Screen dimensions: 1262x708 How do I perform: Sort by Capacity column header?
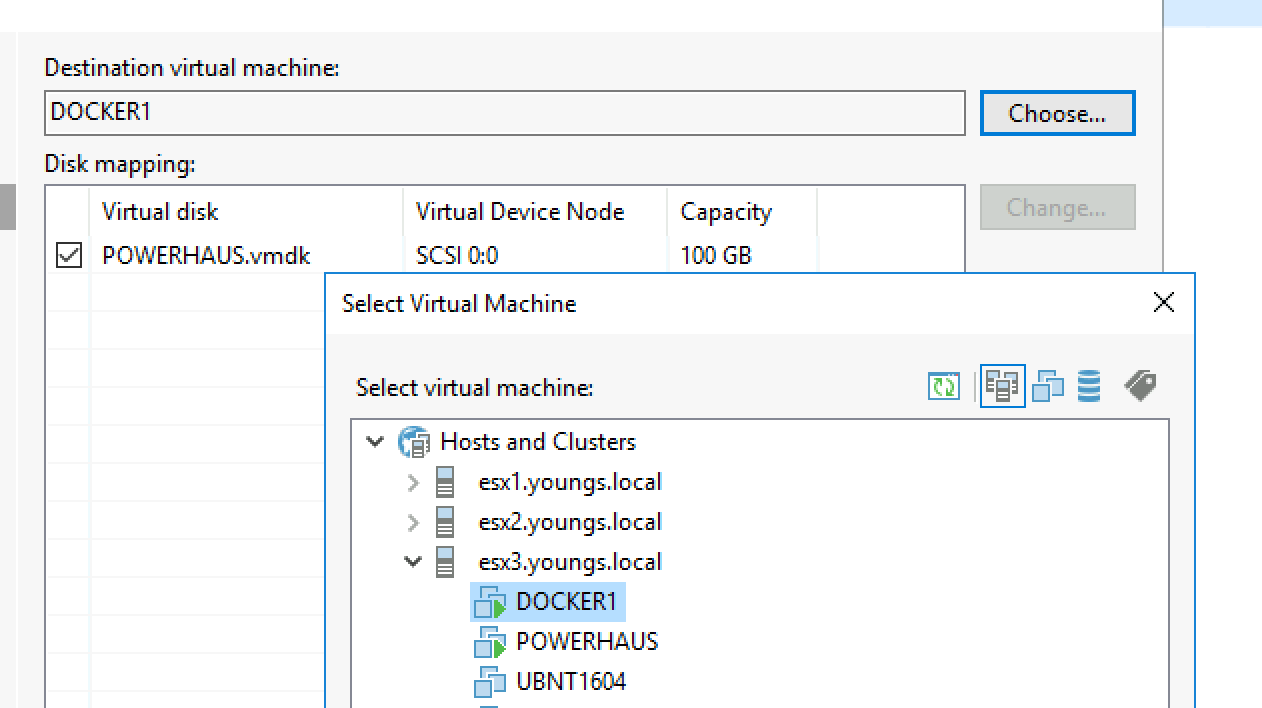(742, 212)
